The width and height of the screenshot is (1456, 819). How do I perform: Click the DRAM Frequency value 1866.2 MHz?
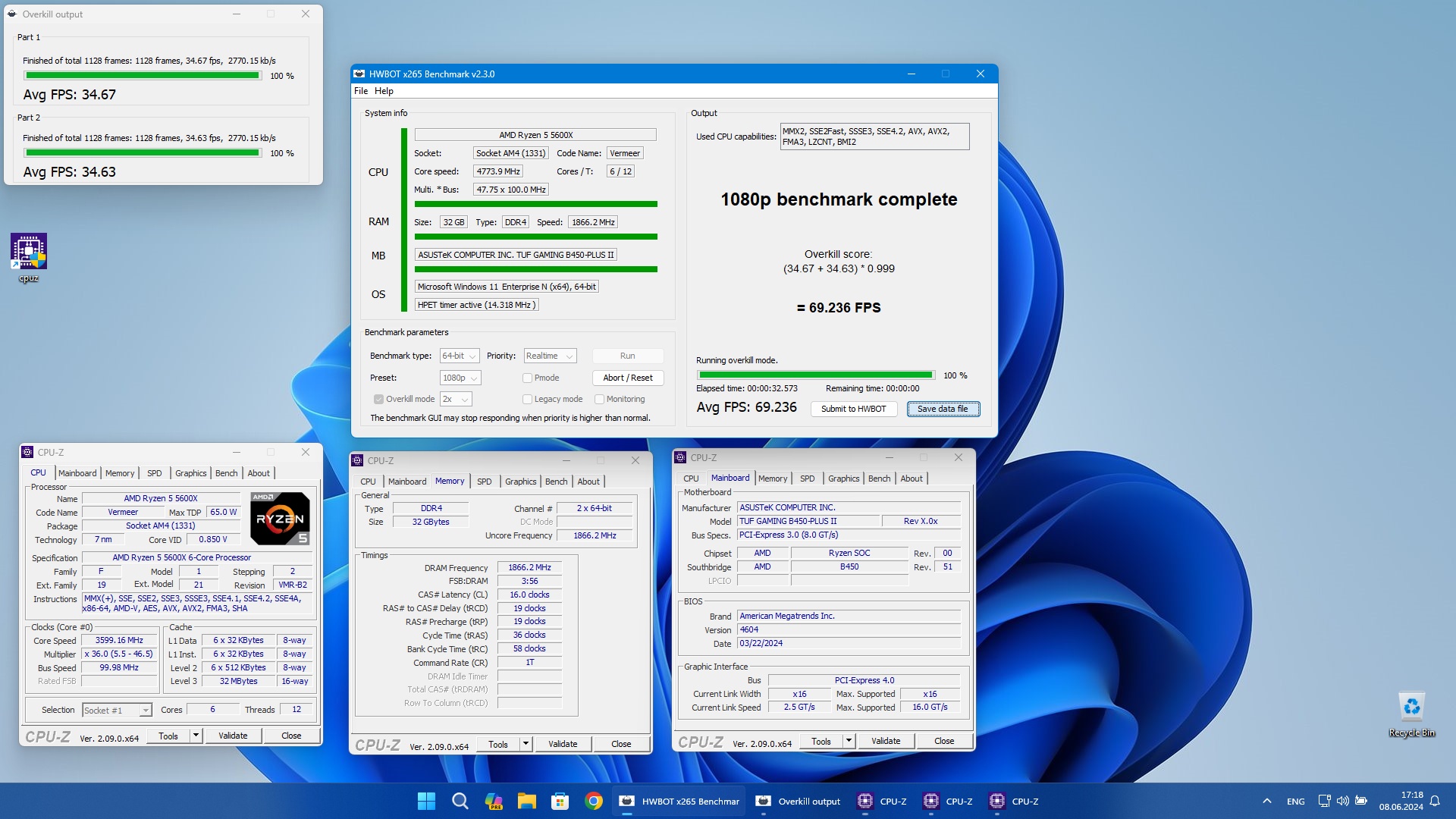click(x=530, y=567)
